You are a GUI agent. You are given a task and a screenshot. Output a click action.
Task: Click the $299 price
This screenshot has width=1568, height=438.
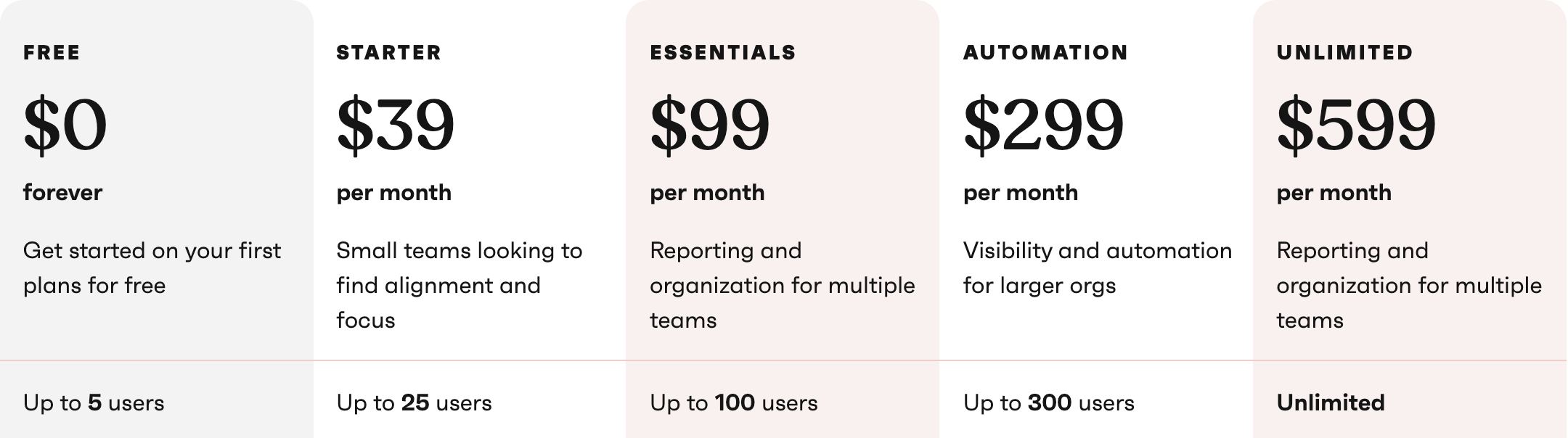pyautogui.click(x=1044, y=125)
